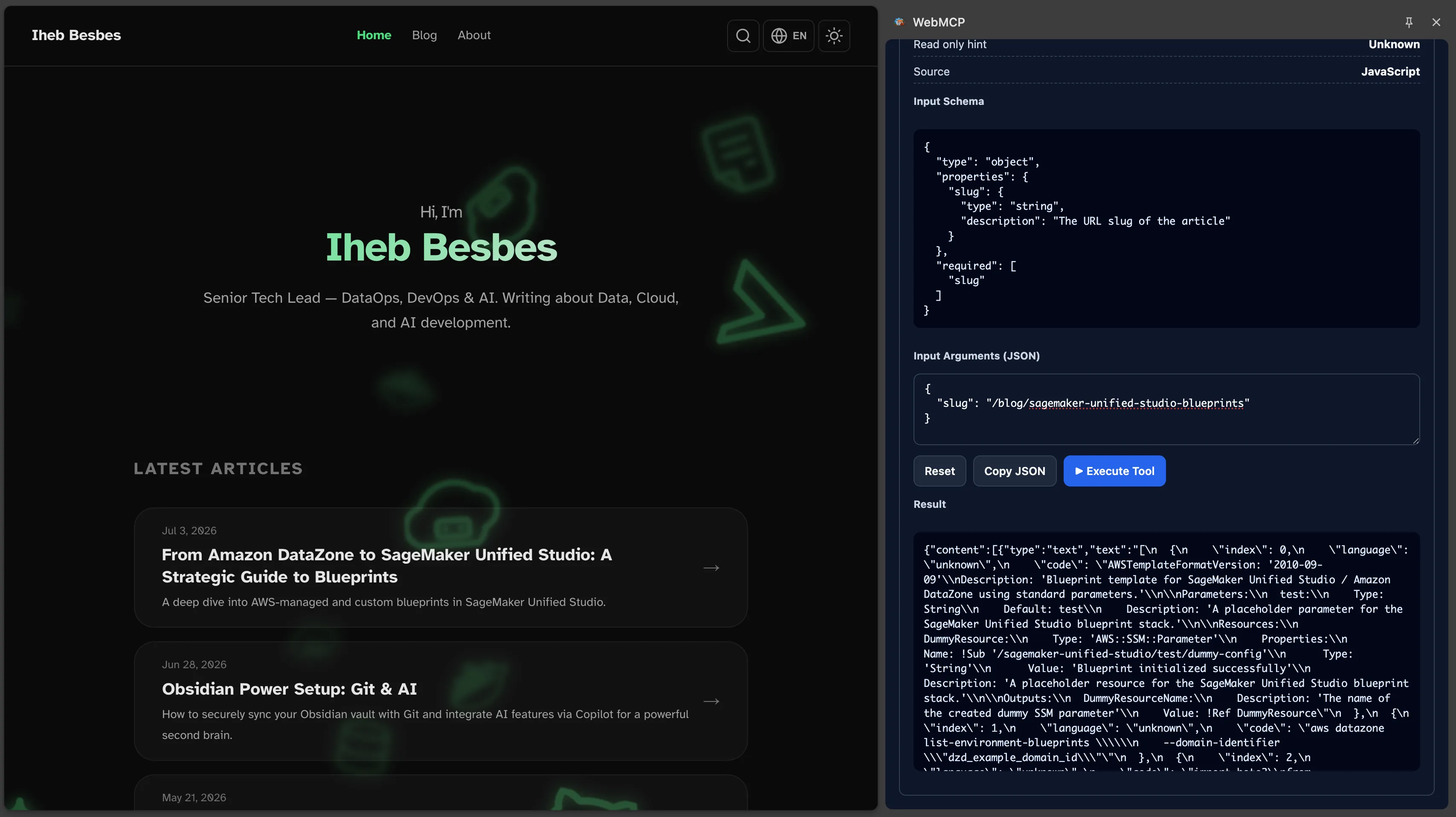1456x817 pixels.
Task: Click the 'Source' row label
Action: 931,71
